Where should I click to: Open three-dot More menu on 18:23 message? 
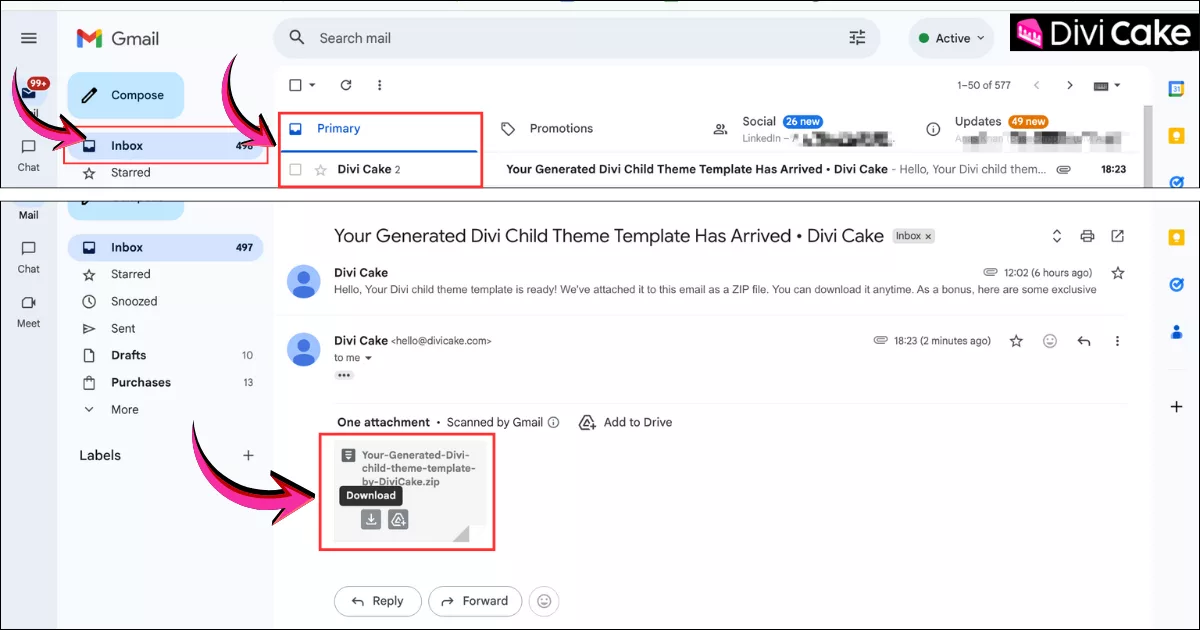(1117, 341)
